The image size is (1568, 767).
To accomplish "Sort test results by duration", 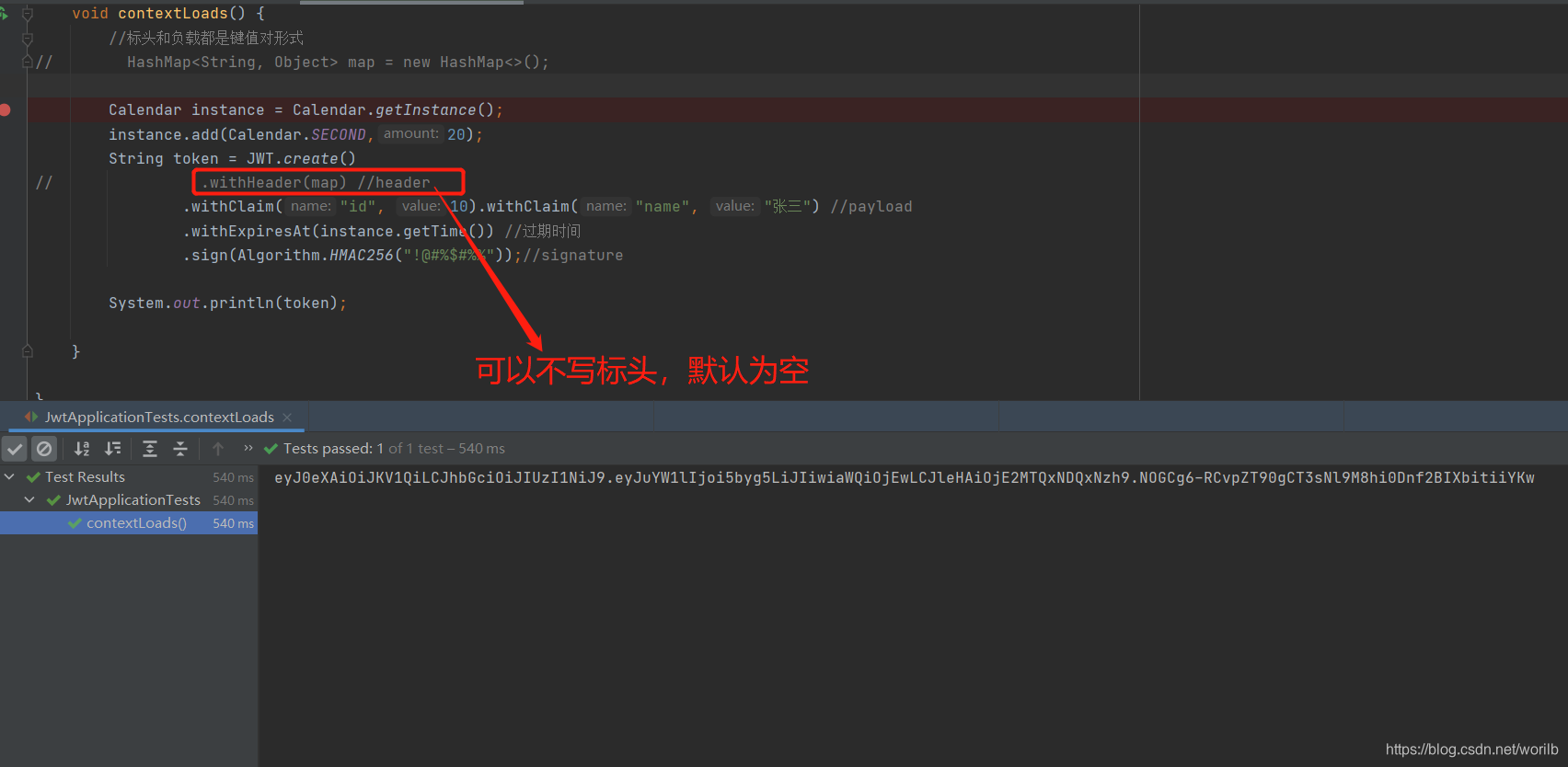I will (x=112, y=449).
